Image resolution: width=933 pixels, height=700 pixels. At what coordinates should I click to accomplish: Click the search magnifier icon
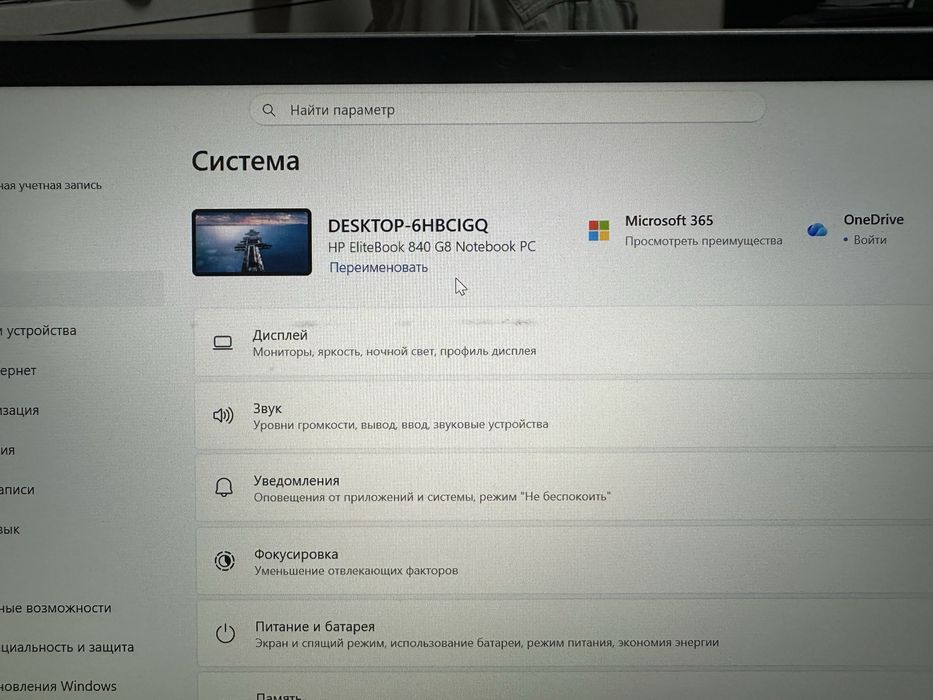[269, 110]
